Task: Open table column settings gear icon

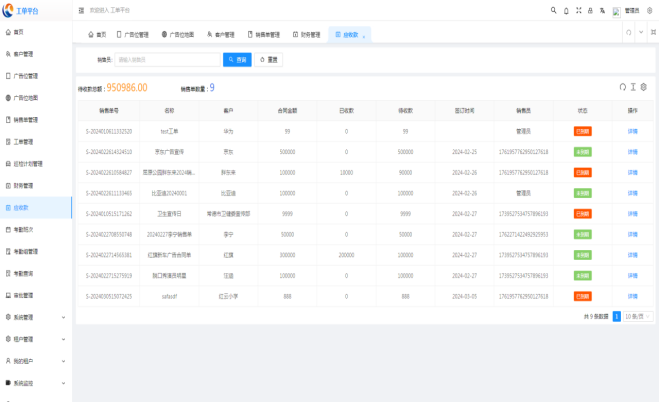Action: [x=644, y=87]
